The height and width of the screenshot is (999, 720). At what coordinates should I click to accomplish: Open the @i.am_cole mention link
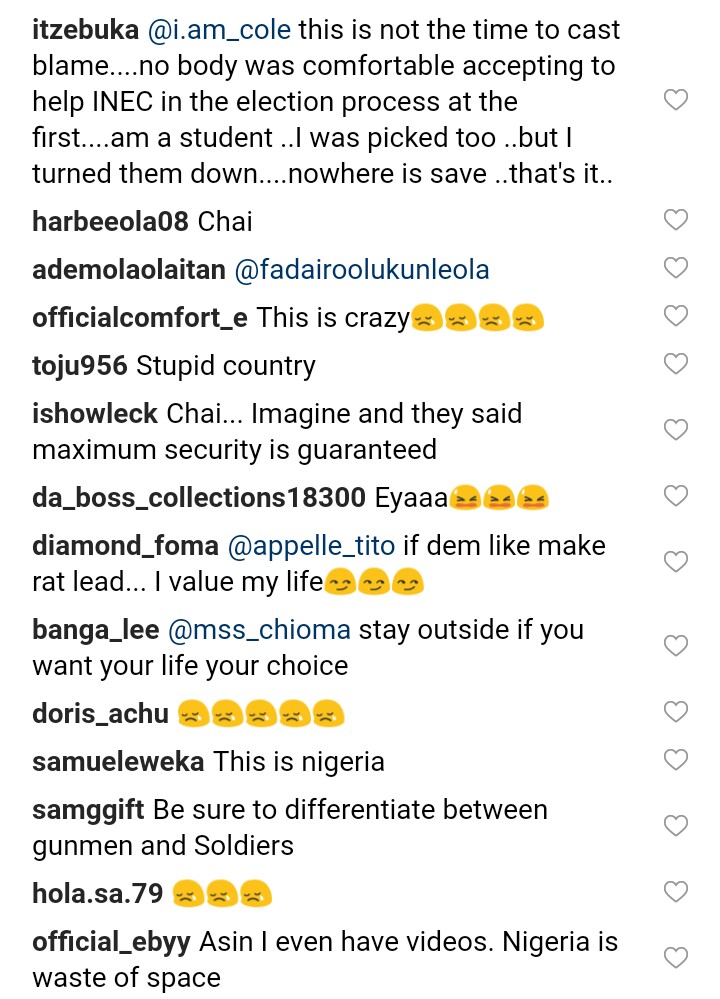point(220,30)
